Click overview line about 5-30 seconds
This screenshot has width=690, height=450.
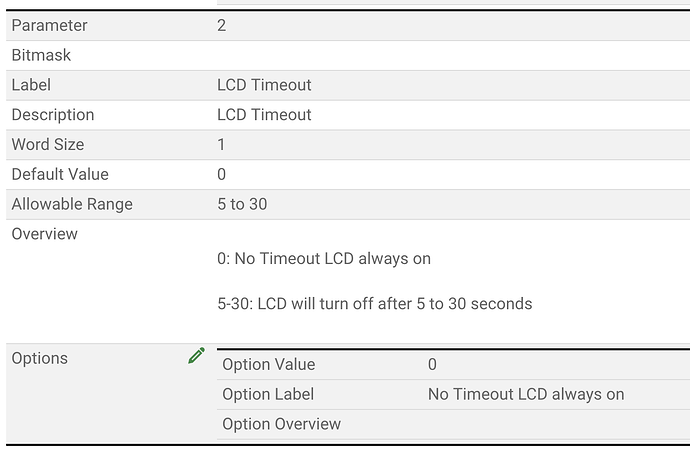[x=374, y=304]
